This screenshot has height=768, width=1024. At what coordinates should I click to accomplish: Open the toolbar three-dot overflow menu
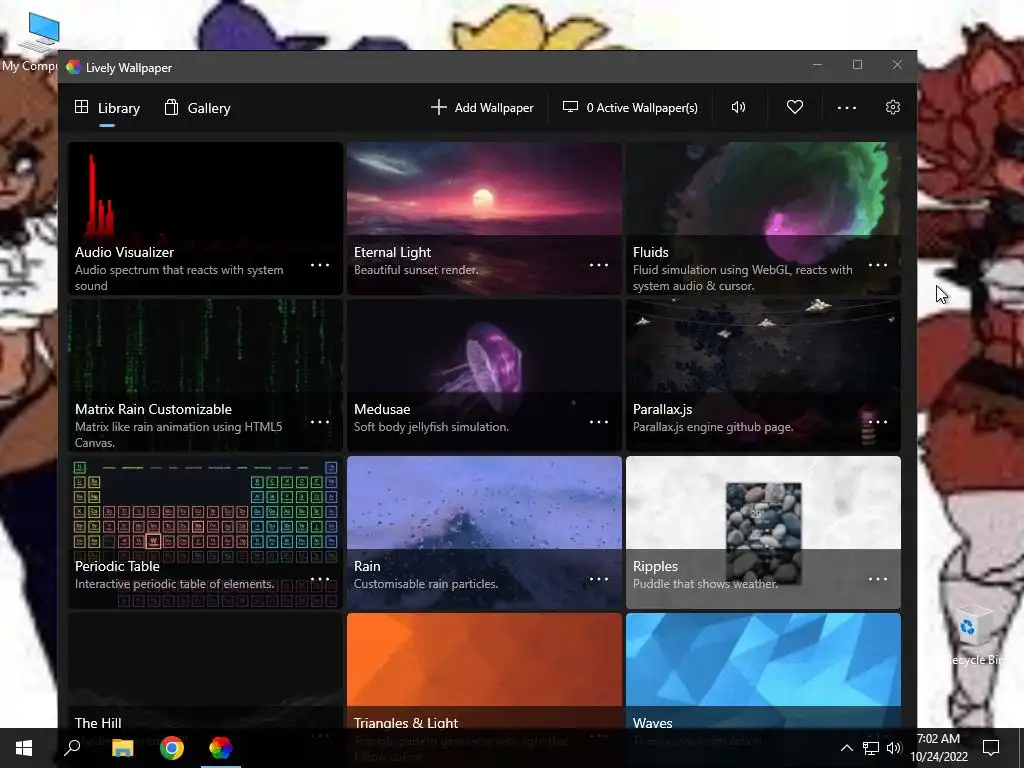click(847, 108)
